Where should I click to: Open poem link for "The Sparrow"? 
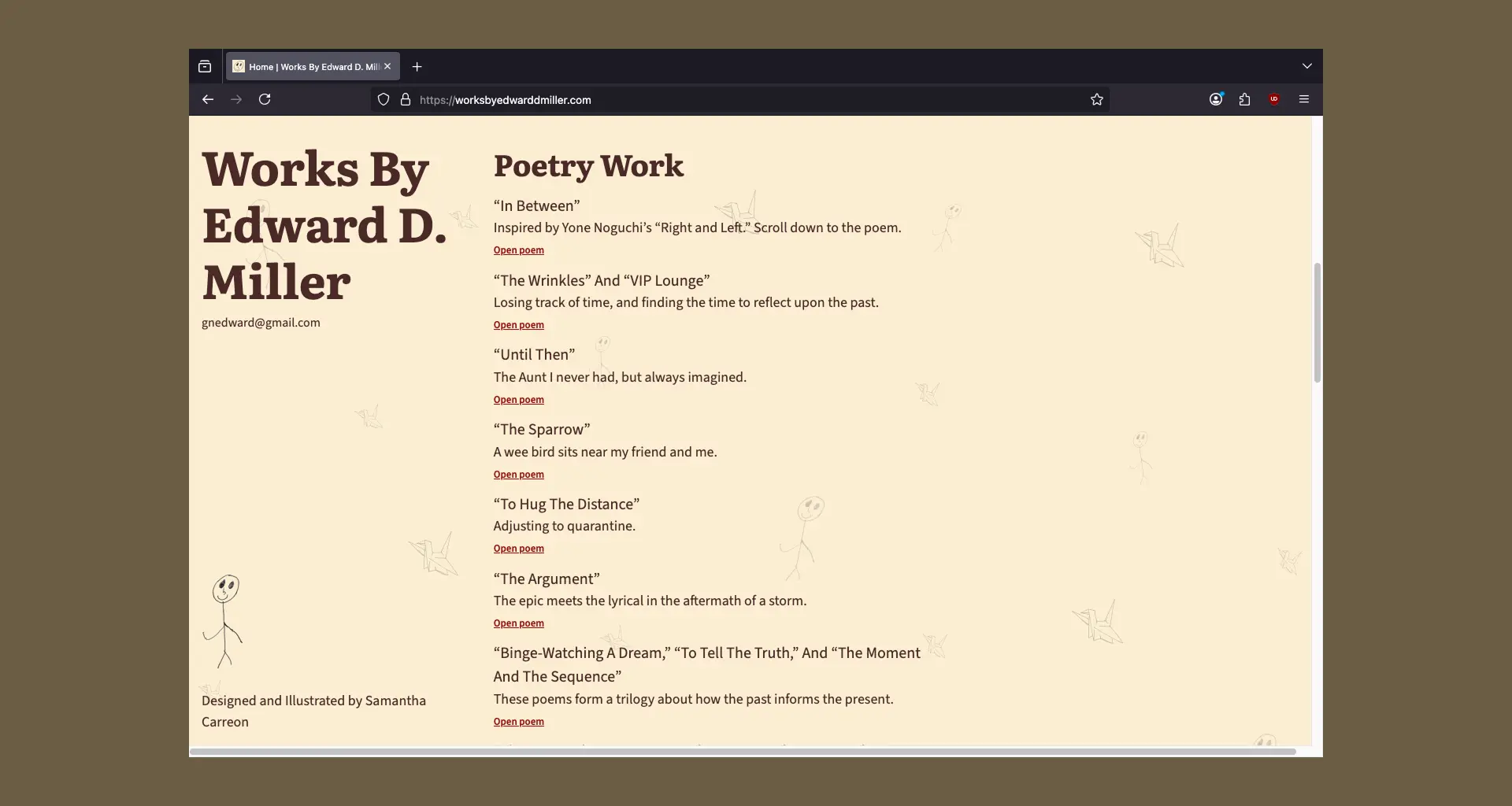(519, 475)
